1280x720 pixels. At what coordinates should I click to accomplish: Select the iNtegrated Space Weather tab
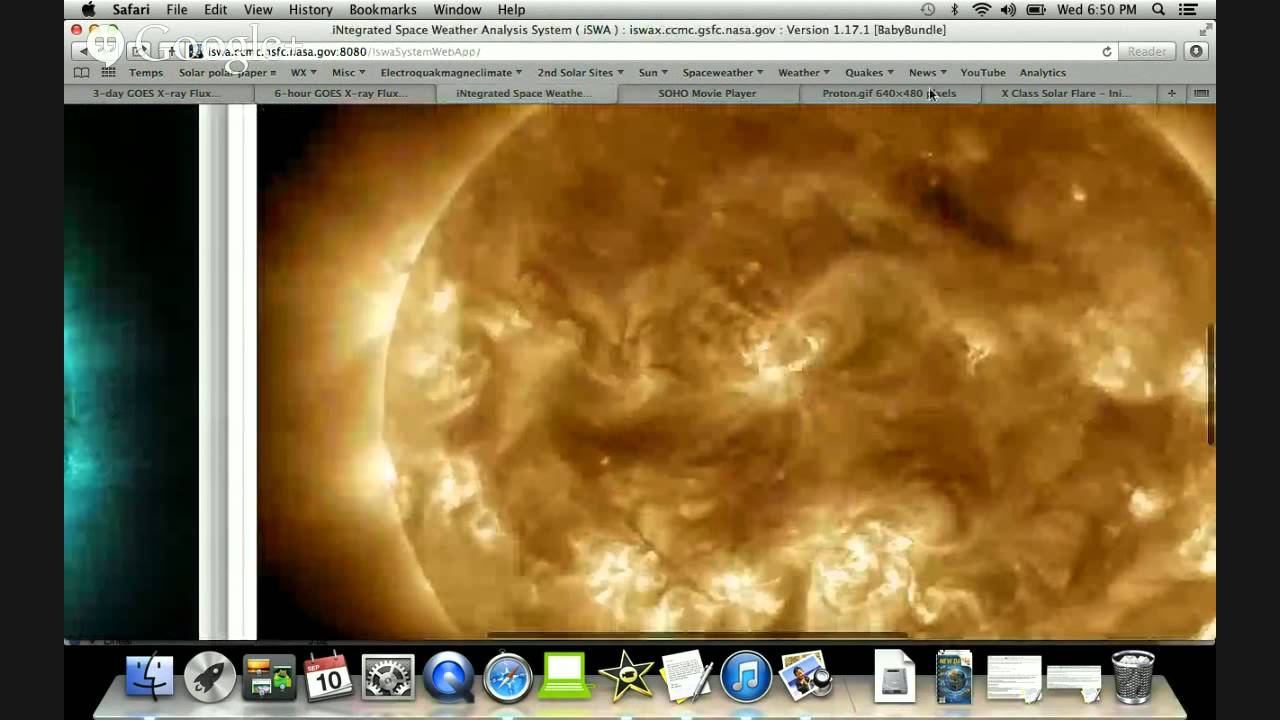(524, 93)
